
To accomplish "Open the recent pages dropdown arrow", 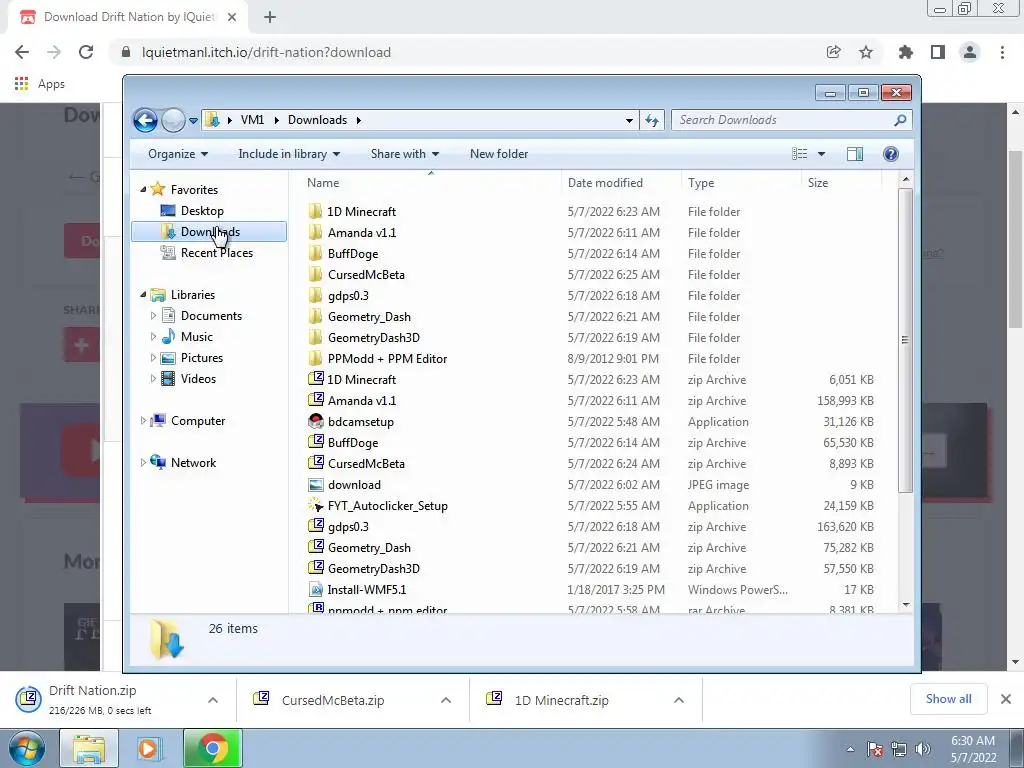I will pyautogui.click(x=193, y=121).
